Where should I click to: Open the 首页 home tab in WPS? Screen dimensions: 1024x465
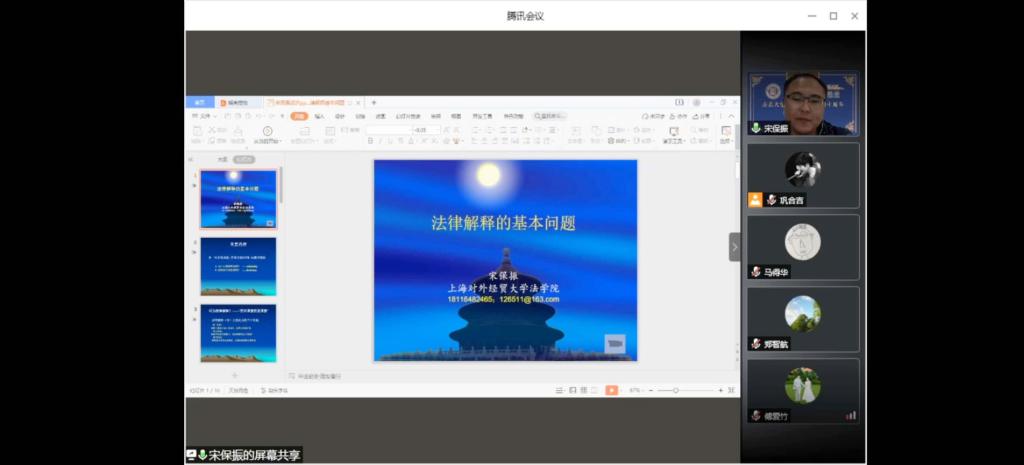[x=200, y=102]
